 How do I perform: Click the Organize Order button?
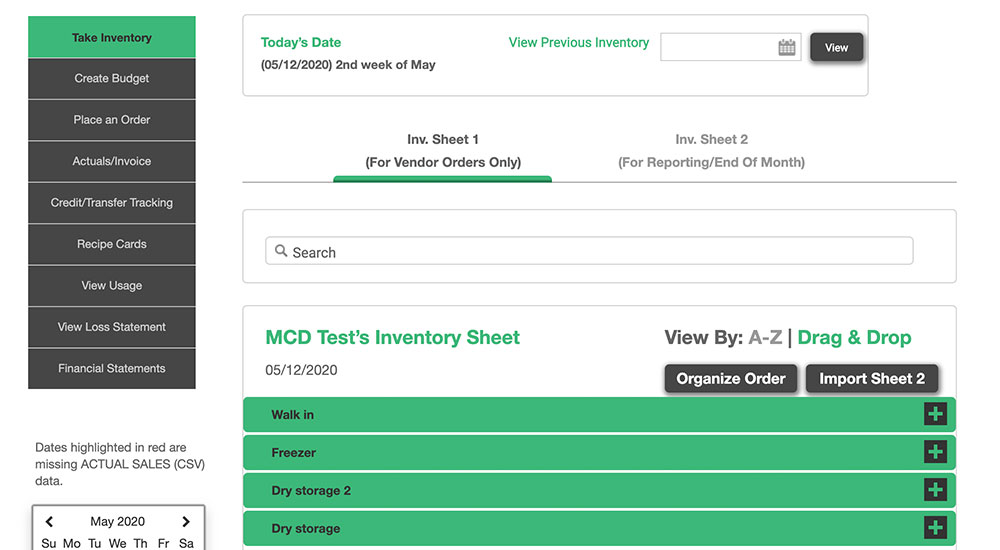point(730,378)
